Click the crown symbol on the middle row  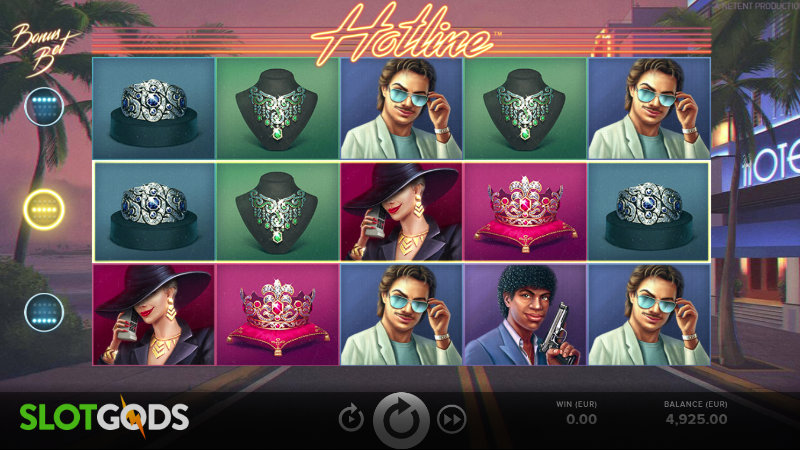(x=525, y=212)
